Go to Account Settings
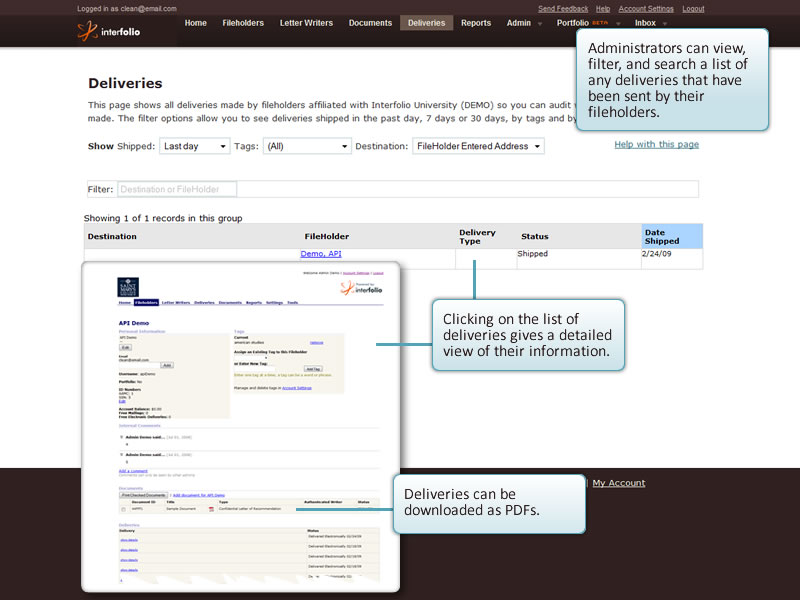 coord(646,9)
